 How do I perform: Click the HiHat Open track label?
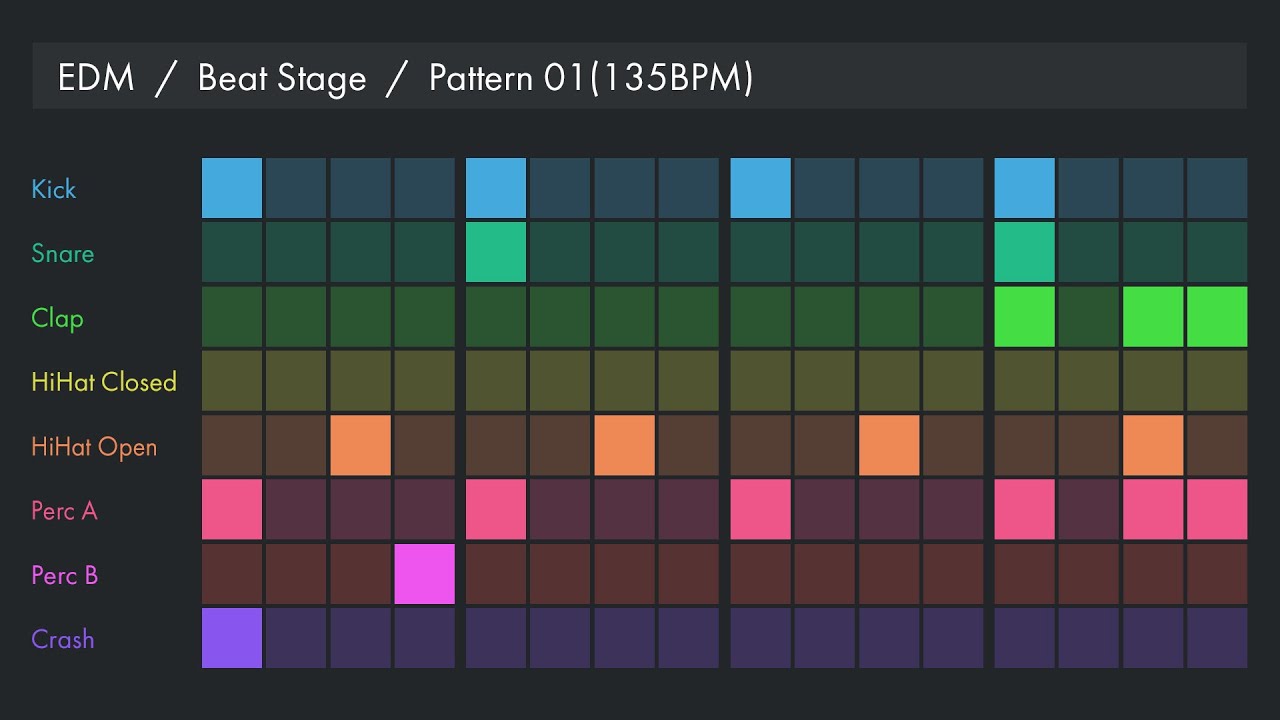coord(94,446)
